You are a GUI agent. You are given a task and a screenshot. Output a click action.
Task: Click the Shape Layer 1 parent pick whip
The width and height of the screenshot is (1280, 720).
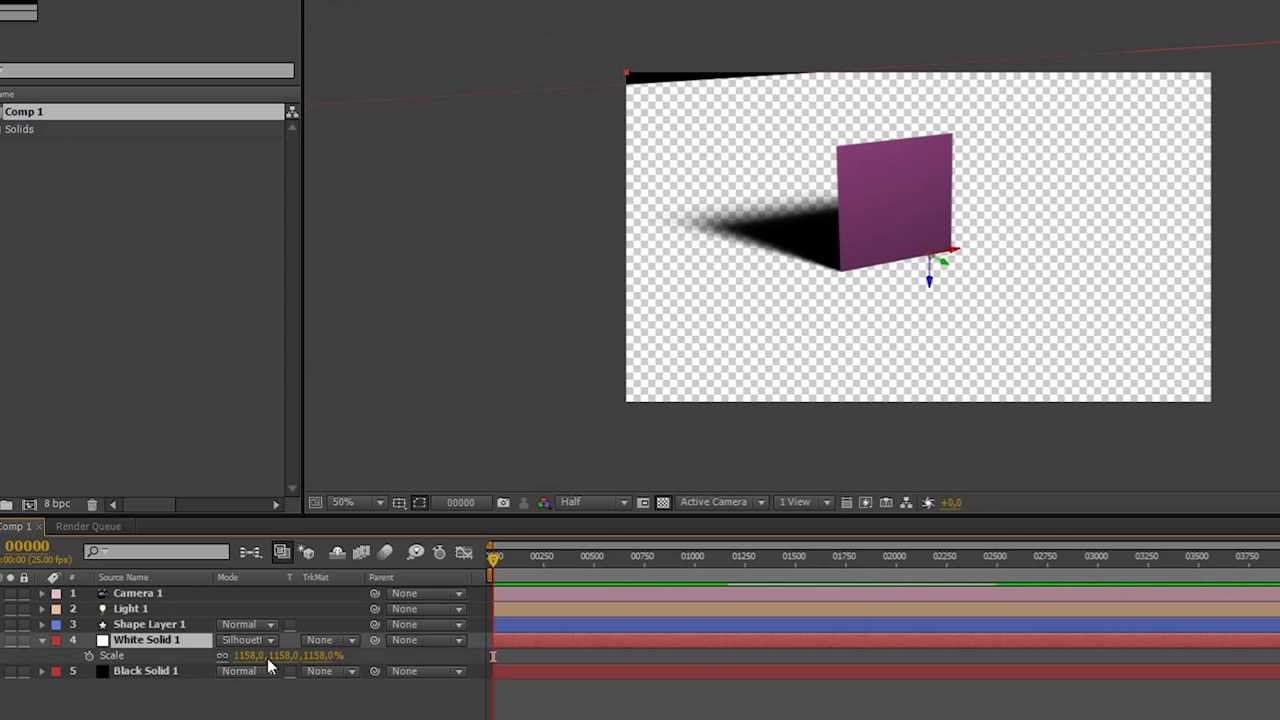coord(375,625)
